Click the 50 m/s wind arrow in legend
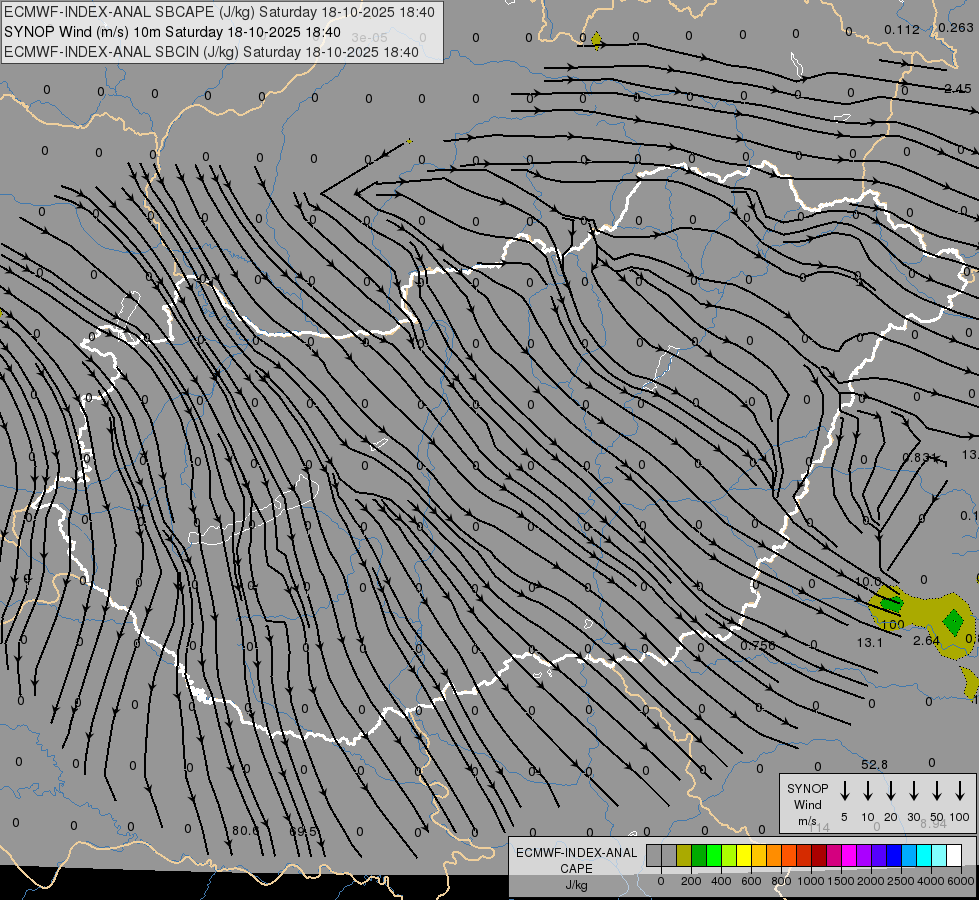 coord(937,791)
